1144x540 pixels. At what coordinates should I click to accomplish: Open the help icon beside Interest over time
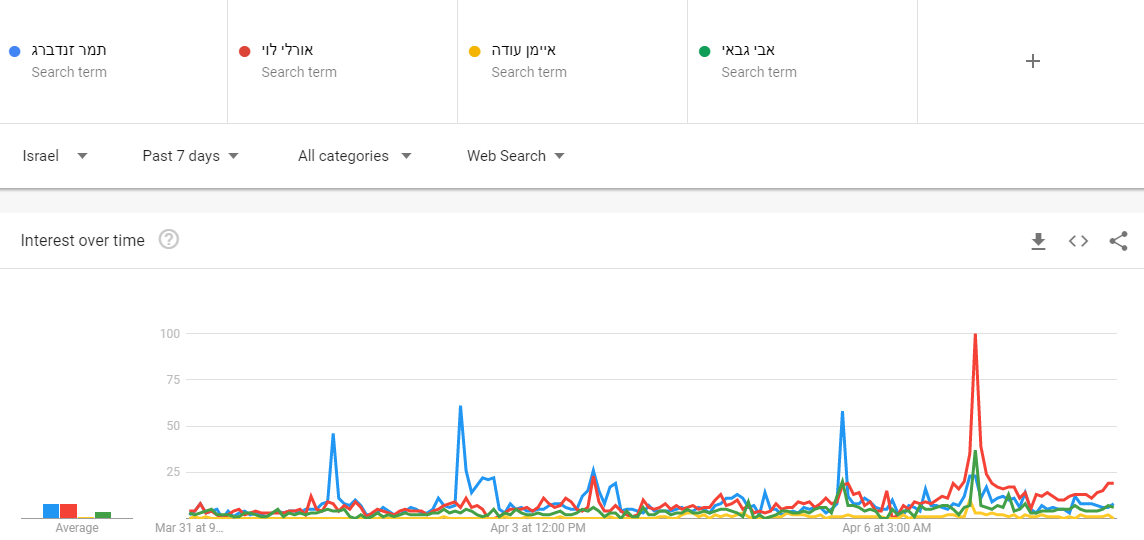pos(169,240)
